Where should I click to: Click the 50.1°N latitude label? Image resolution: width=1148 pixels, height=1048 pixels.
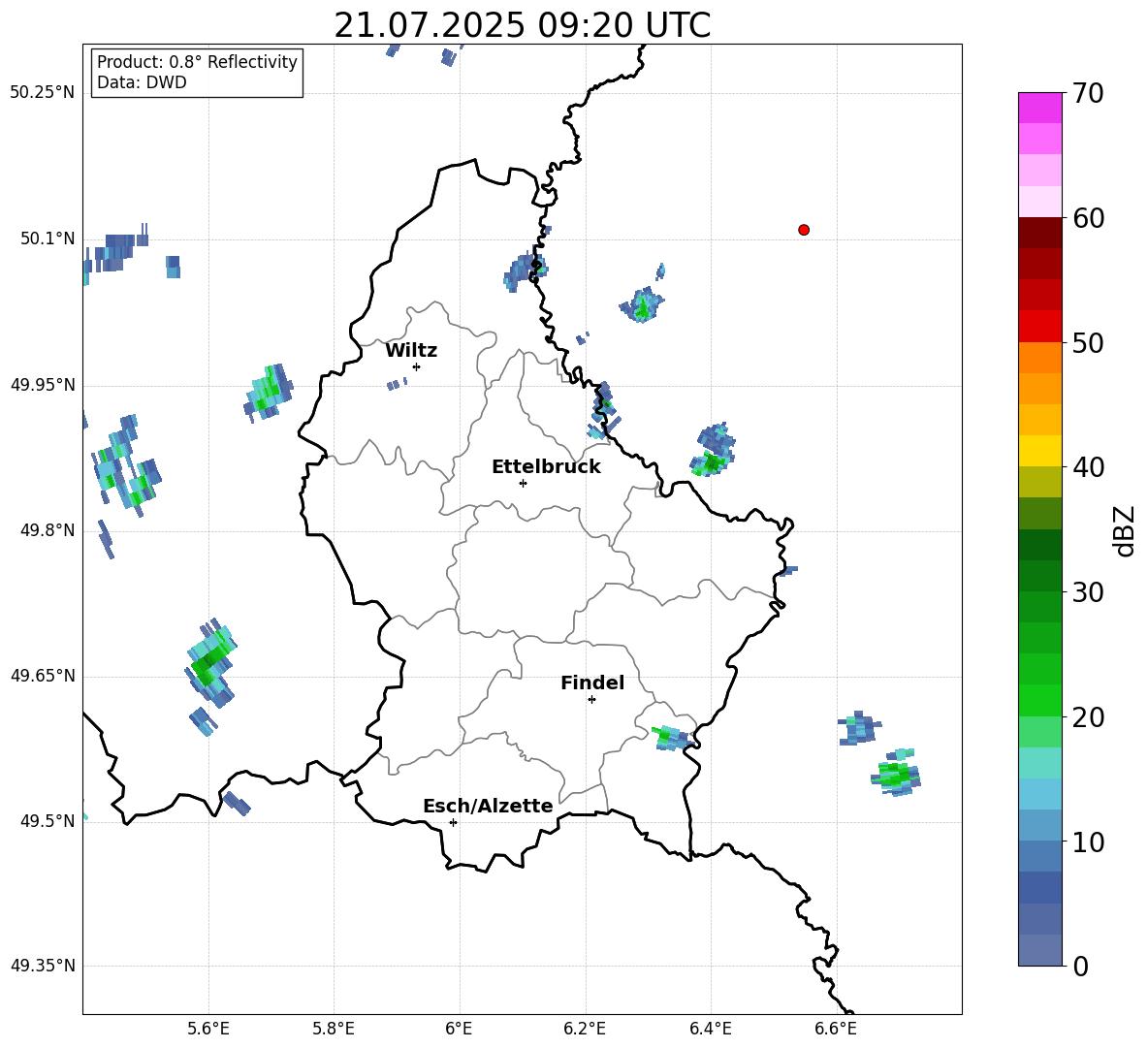[x=47, y=238]
